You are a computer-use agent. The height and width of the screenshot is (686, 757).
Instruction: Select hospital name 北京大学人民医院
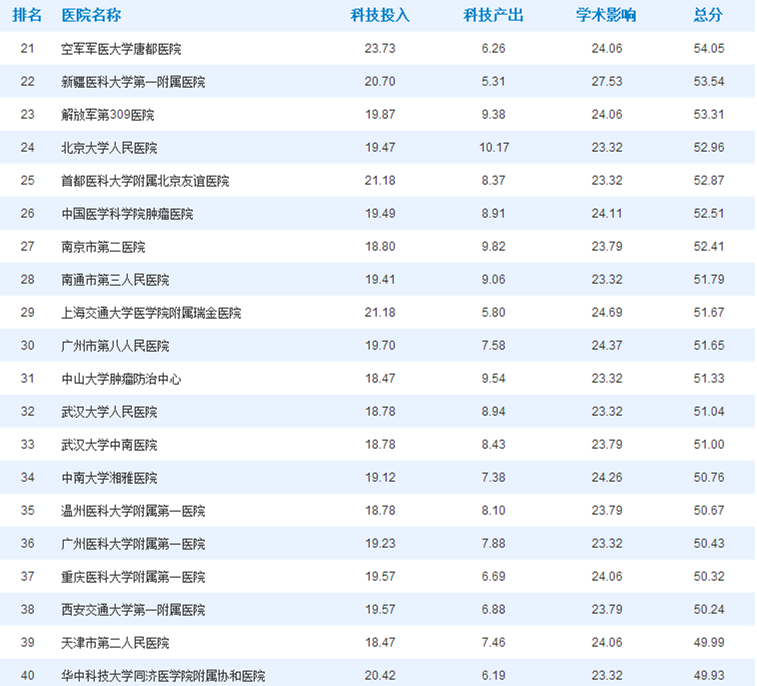coord(109,148)
